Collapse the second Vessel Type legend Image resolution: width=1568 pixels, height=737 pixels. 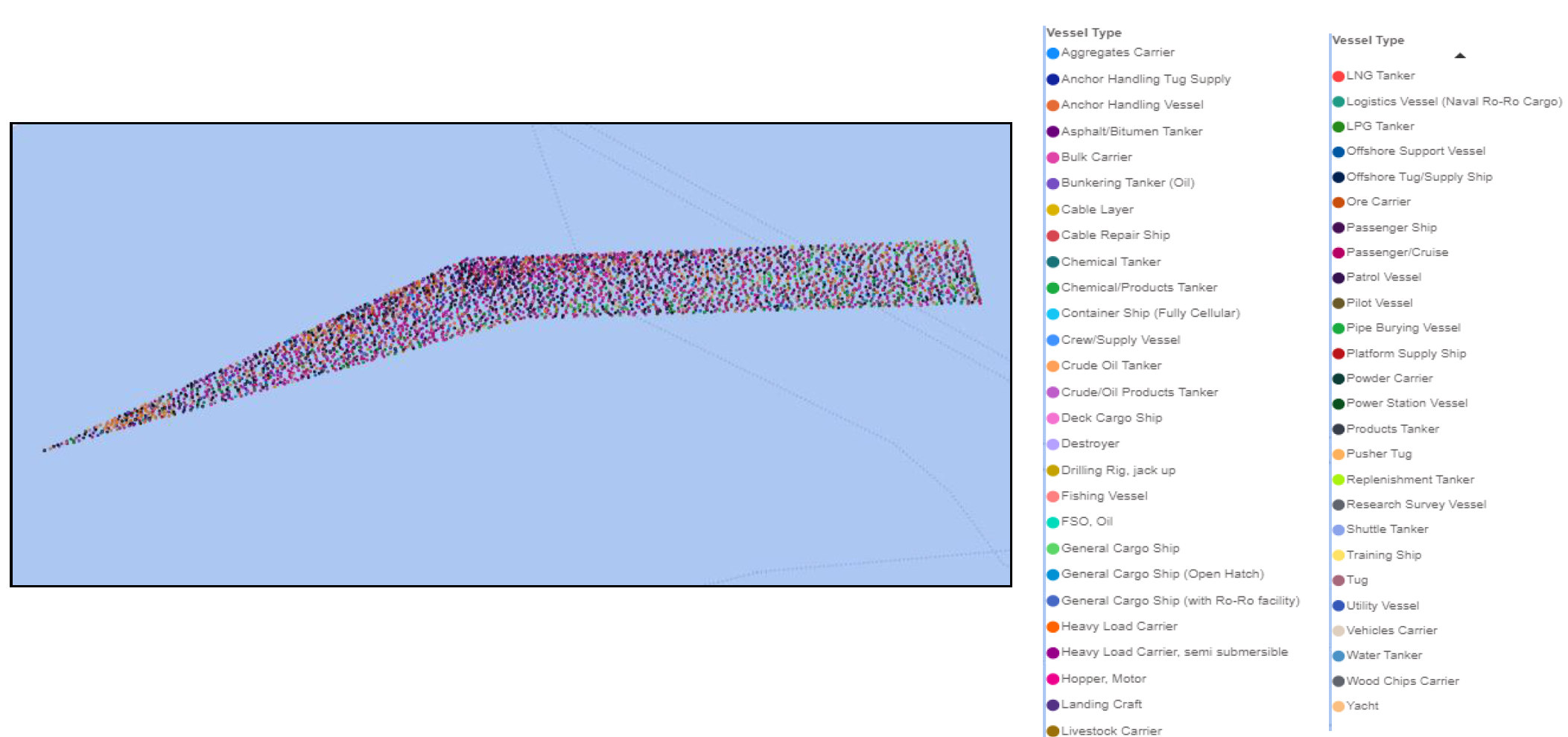coord(1461,55)
